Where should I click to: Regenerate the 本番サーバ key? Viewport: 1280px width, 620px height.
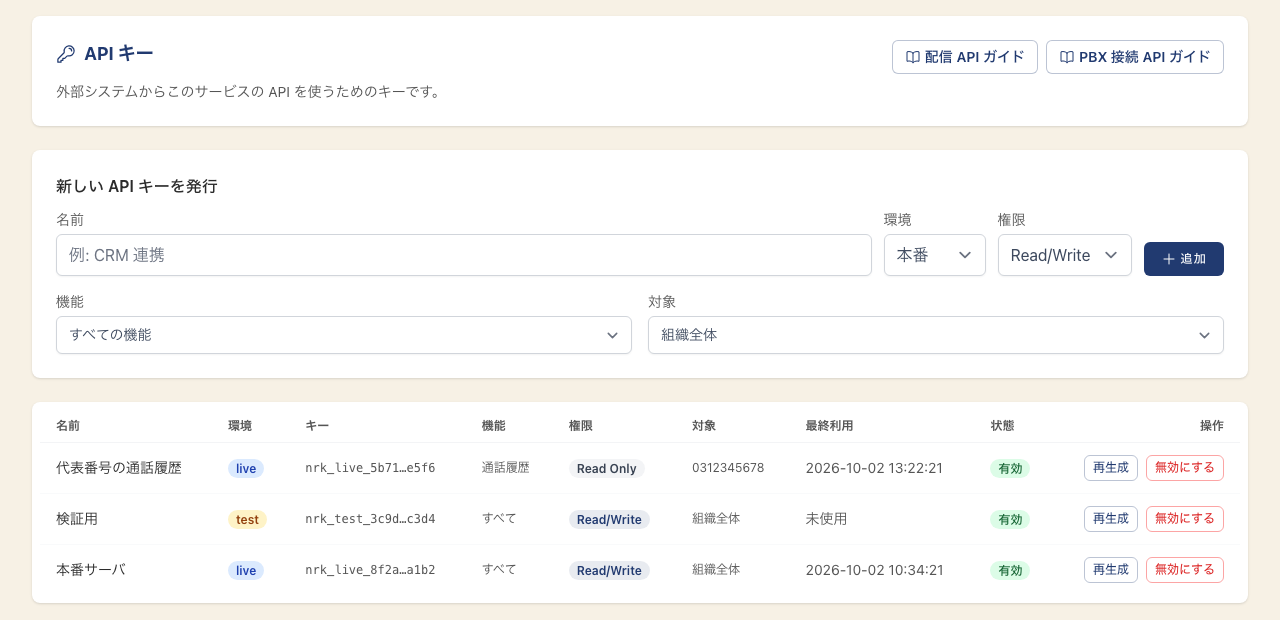coord(1111,570)
